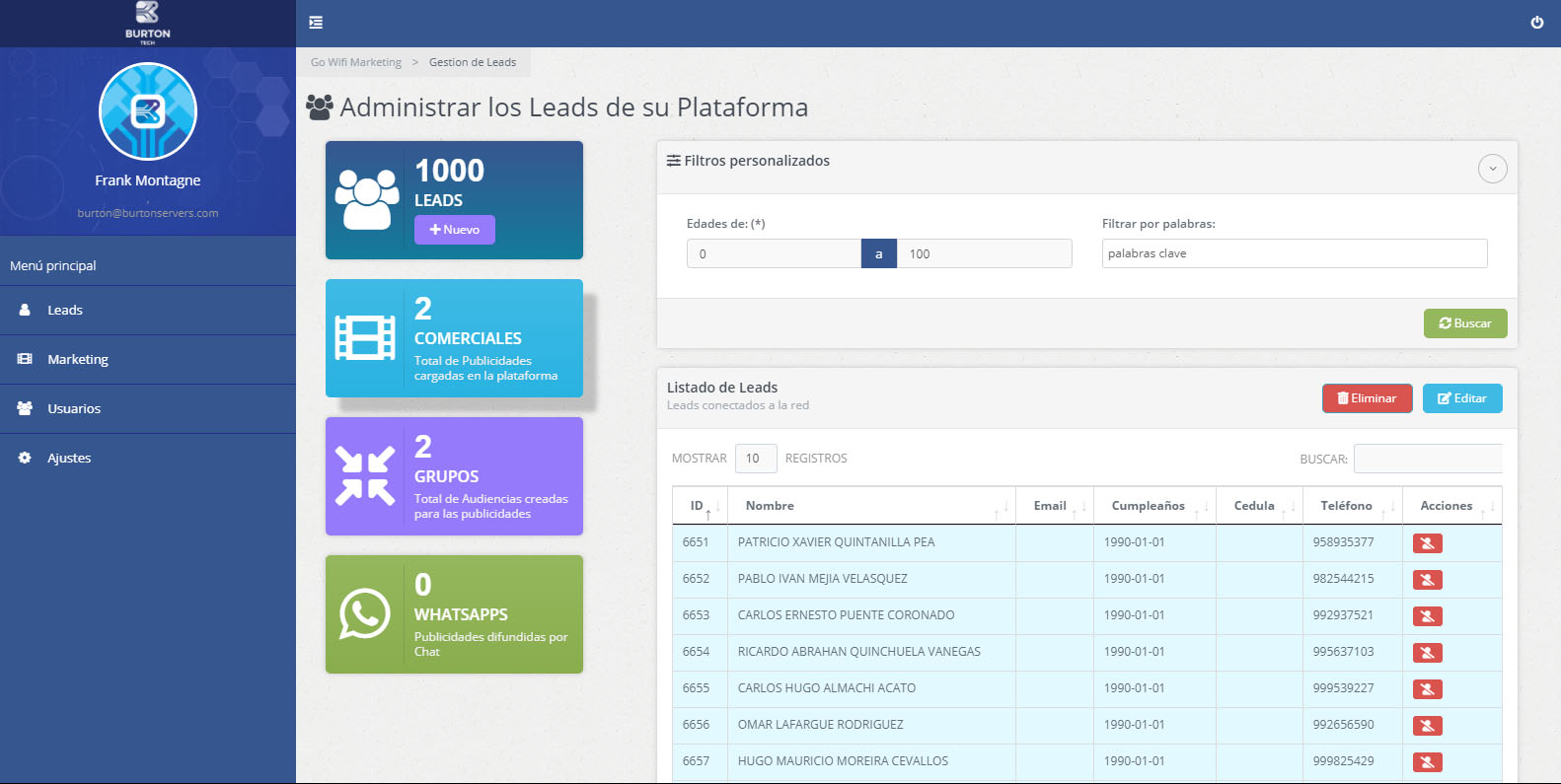Click the Comerciales film icon
The height and width of the screenshot is (784, 1561).
[364, 338]
